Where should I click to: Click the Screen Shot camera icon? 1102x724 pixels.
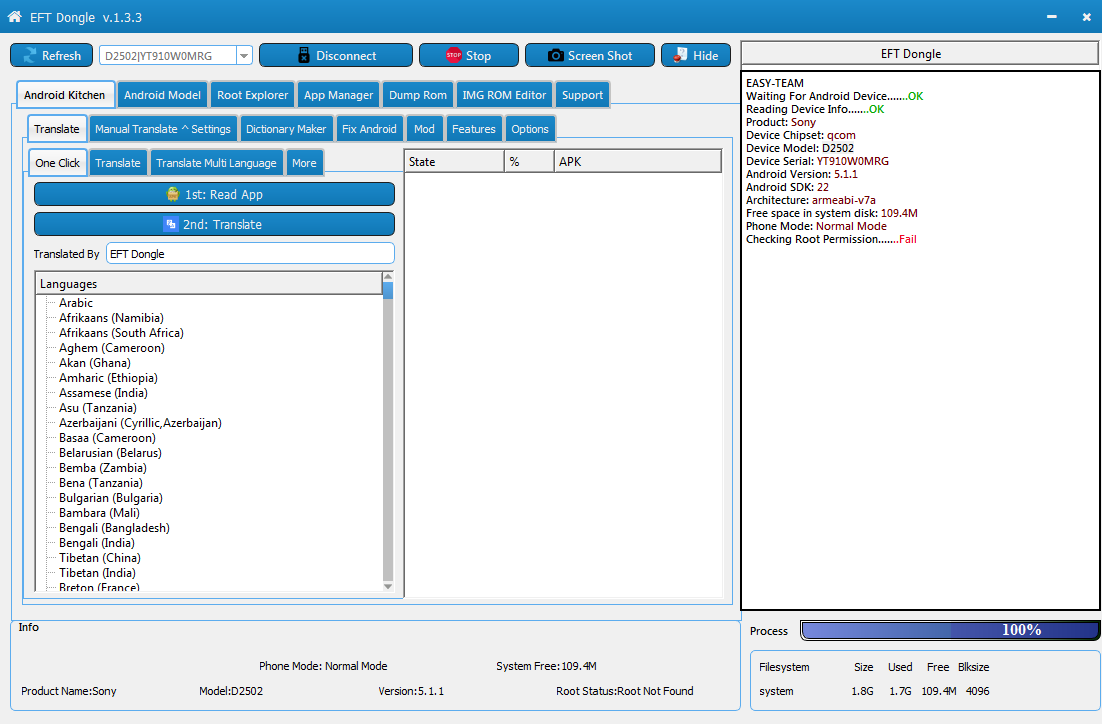tap(555, 56)
